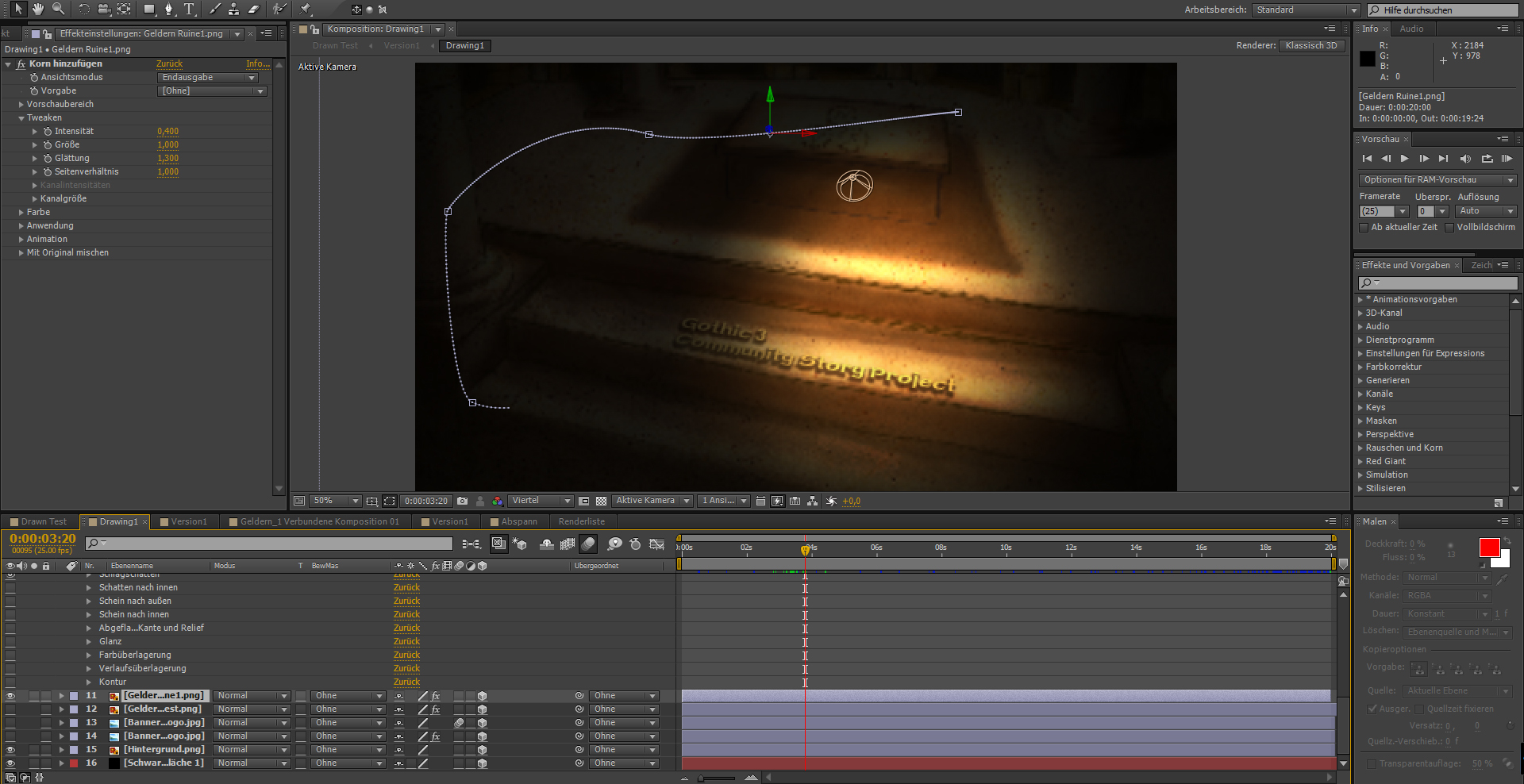Start playback in the Vorschau panel

pos(1405,159)
